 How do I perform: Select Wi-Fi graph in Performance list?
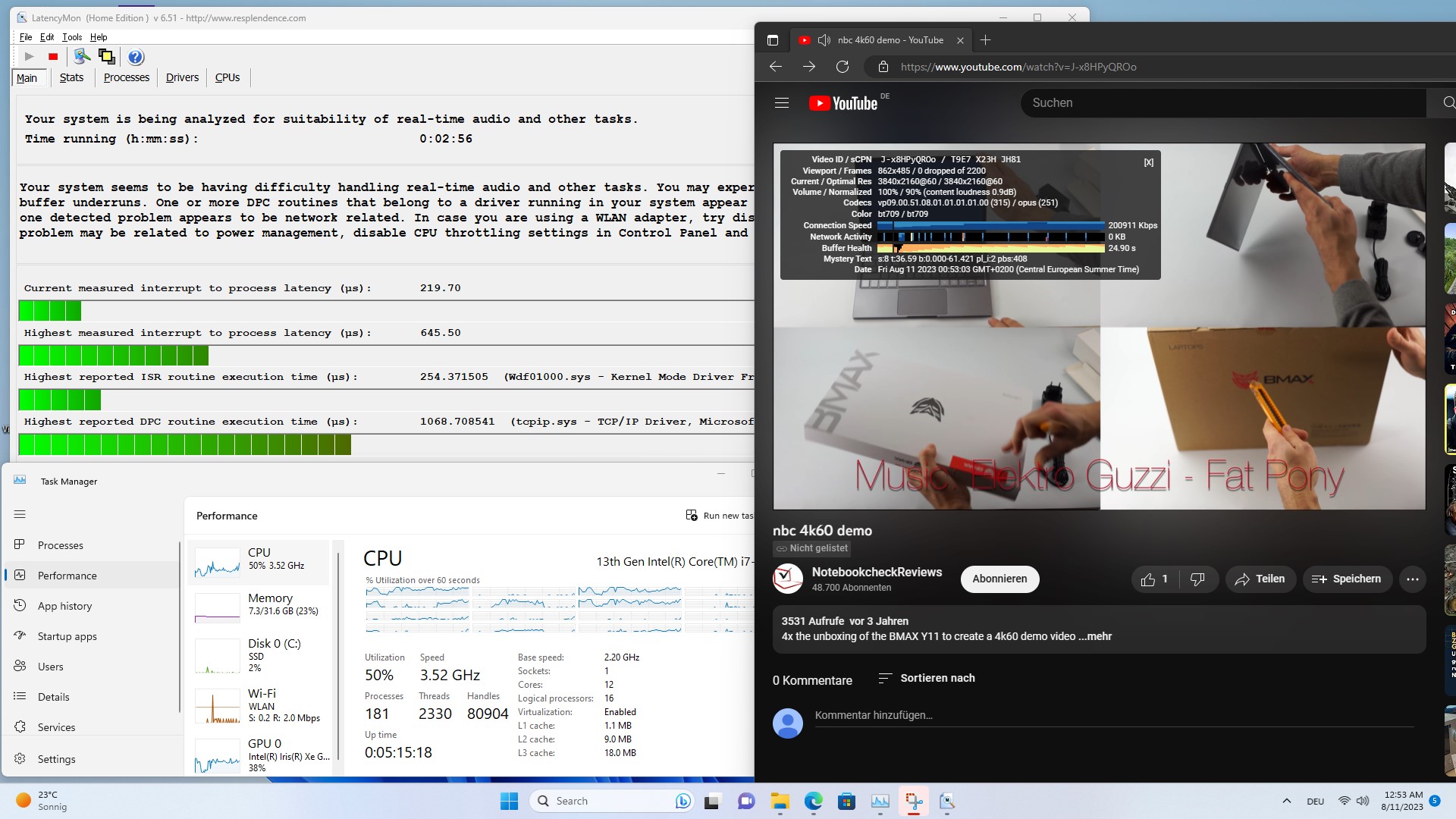pos(259,705)
